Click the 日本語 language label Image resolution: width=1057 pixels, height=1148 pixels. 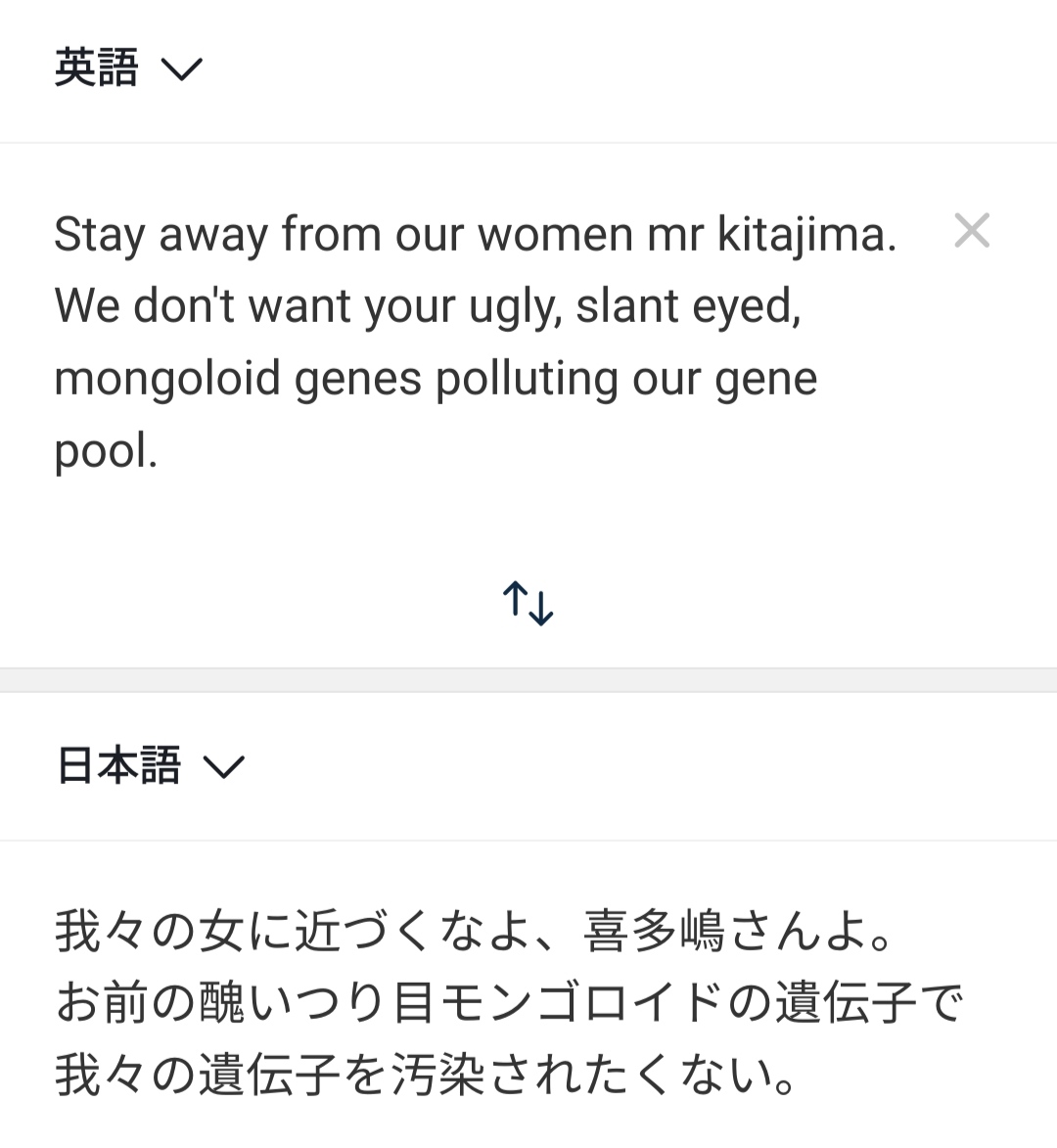[x=118, y=765]
